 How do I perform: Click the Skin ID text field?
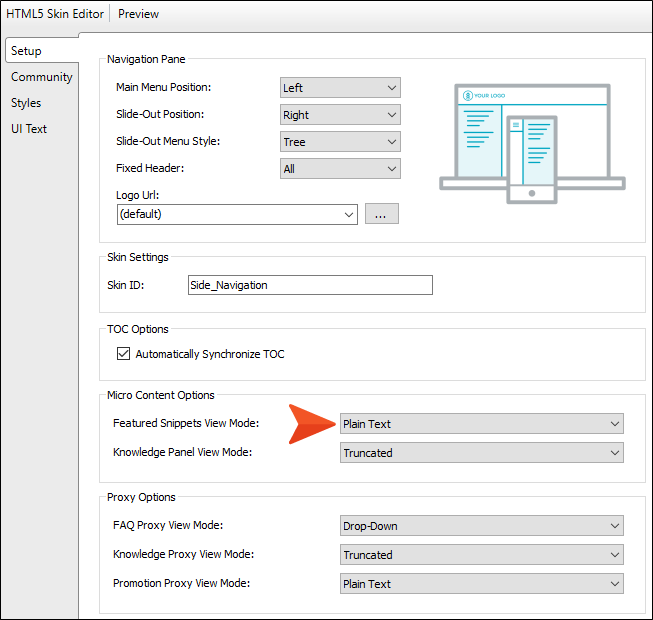tap(310, 285)
